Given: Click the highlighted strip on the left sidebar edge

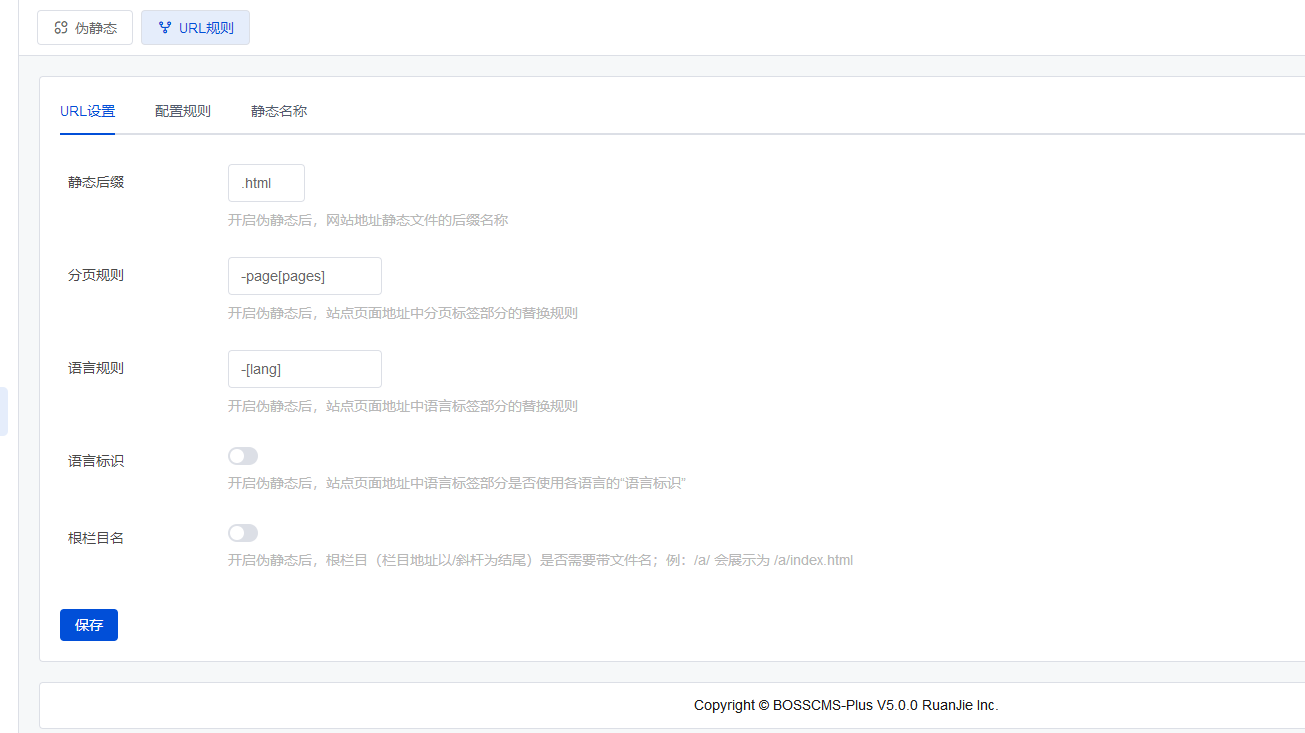Looking at the screenshot, I should click(3, 411).
